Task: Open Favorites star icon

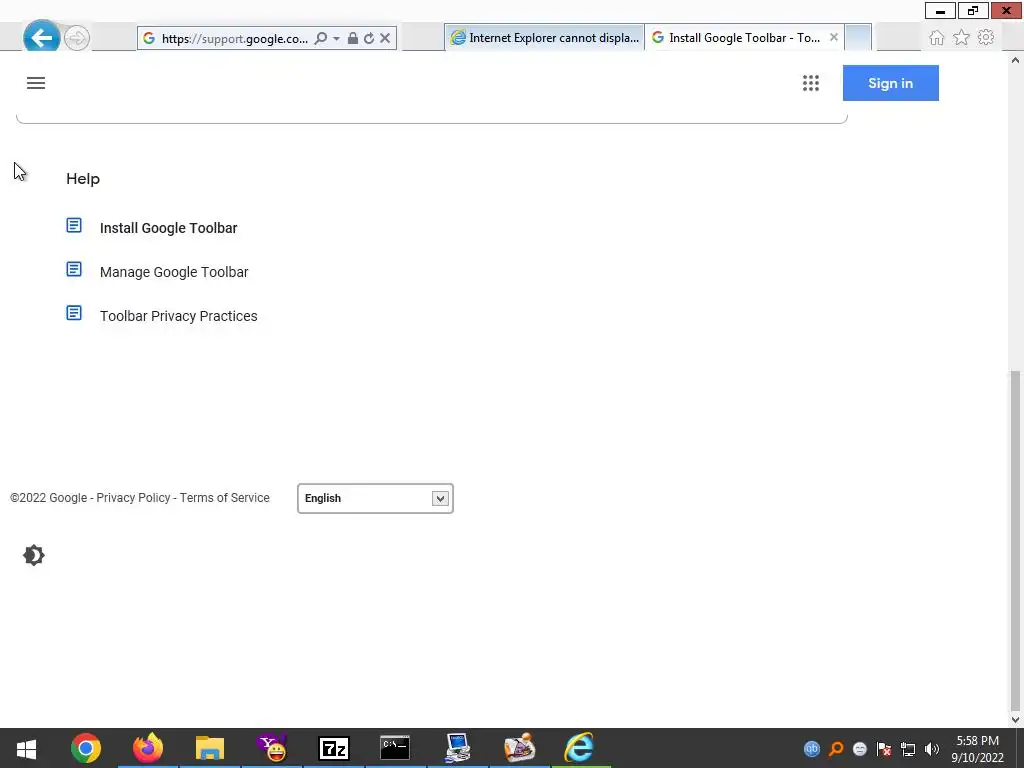Action: 961,38
